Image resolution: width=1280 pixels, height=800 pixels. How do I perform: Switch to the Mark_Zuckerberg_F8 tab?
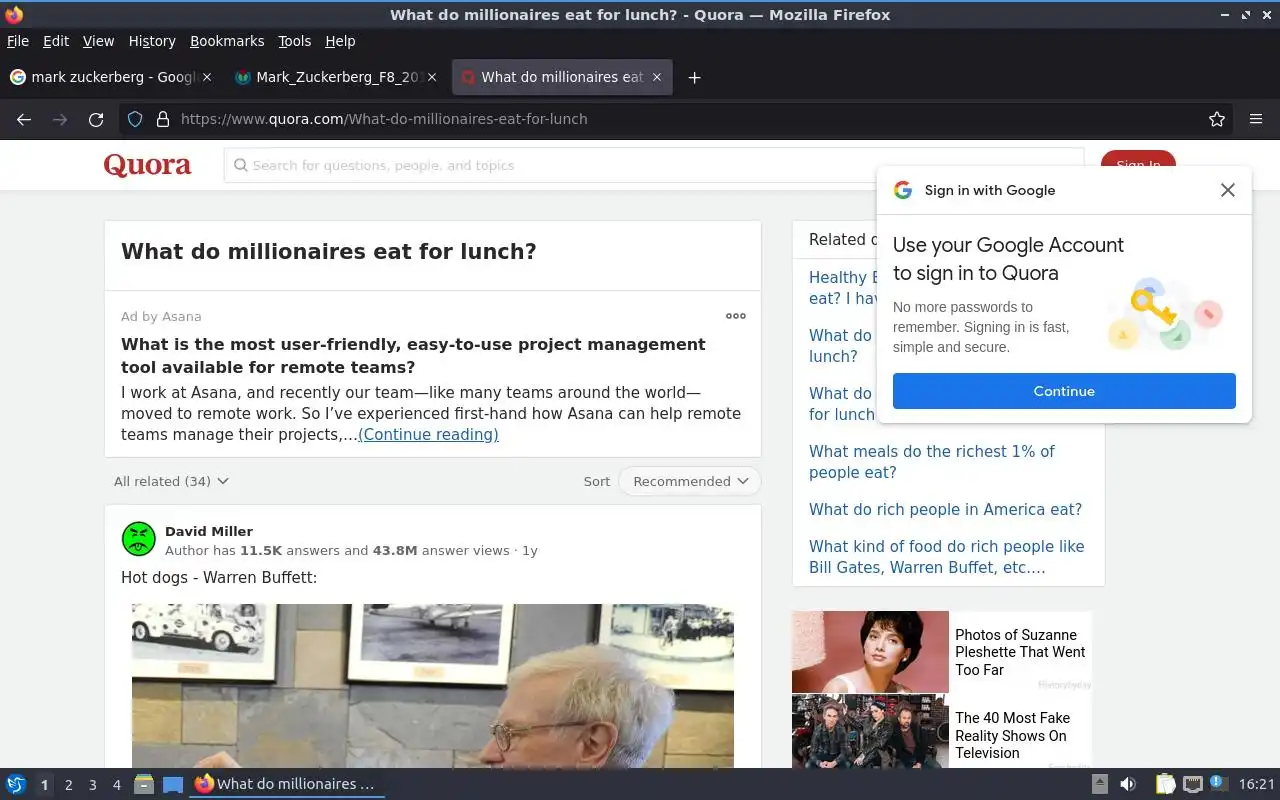click(x=336, y=77)
